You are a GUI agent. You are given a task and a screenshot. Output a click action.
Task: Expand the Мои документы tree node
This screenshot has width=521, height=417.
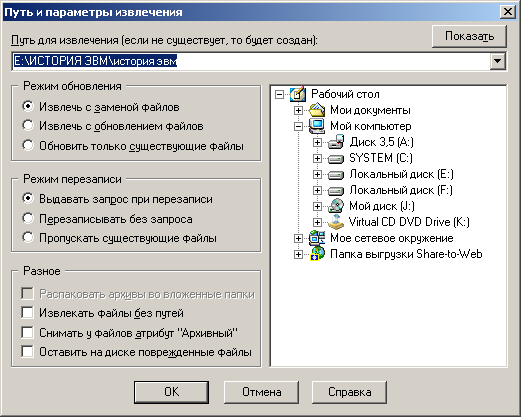(x=298, y=110)
